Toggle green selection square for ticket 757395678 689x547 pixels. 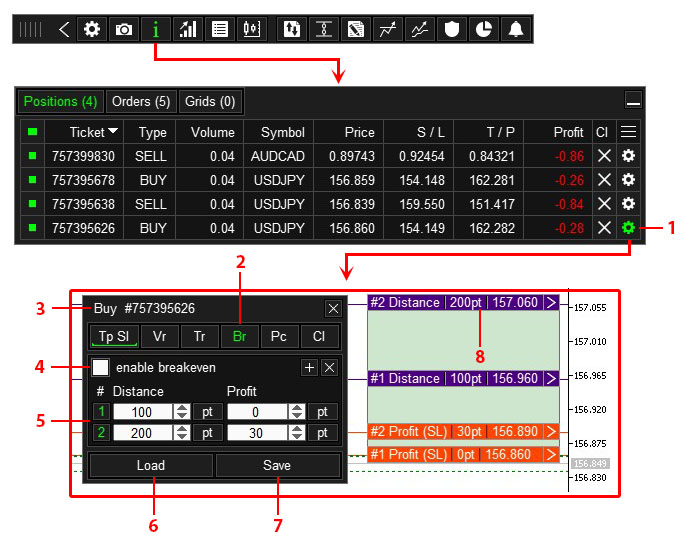(32, 180)
